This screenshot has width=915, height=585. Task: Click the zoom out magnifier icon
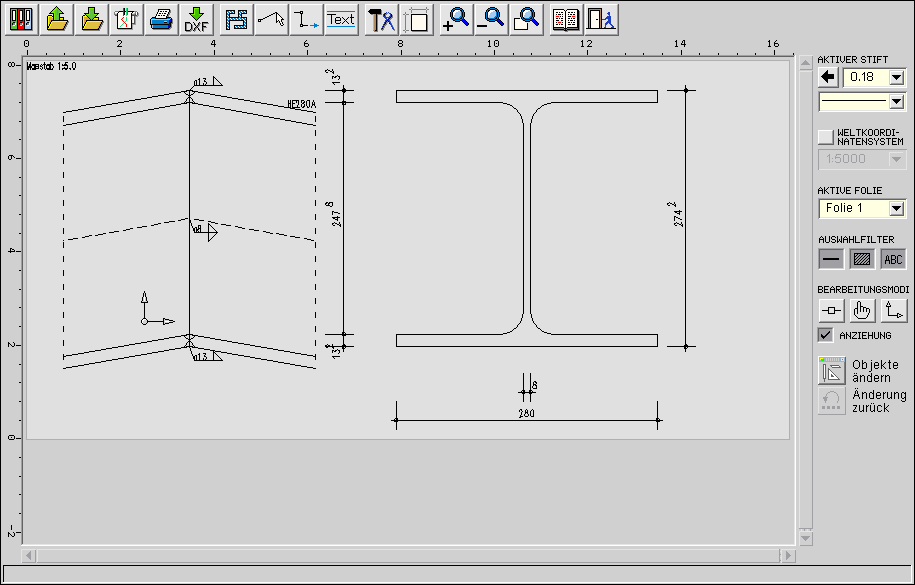(491, 19)
